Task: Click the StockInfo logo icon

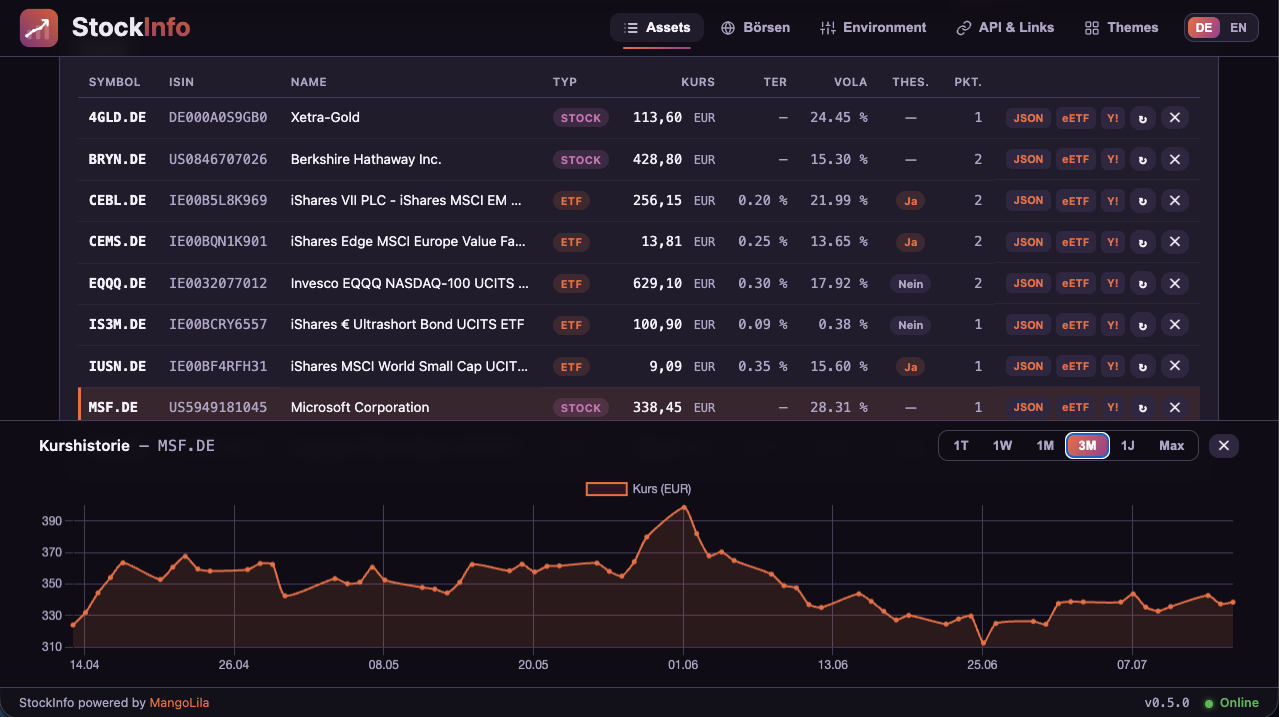Action: (x=39, y=28)
